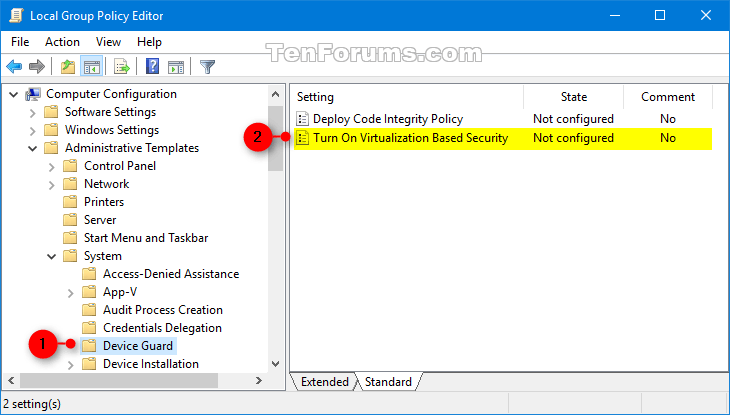Click the Back arrow toolbar icon
Viewport: 730px width, 415px height.
tap(14, 67)
